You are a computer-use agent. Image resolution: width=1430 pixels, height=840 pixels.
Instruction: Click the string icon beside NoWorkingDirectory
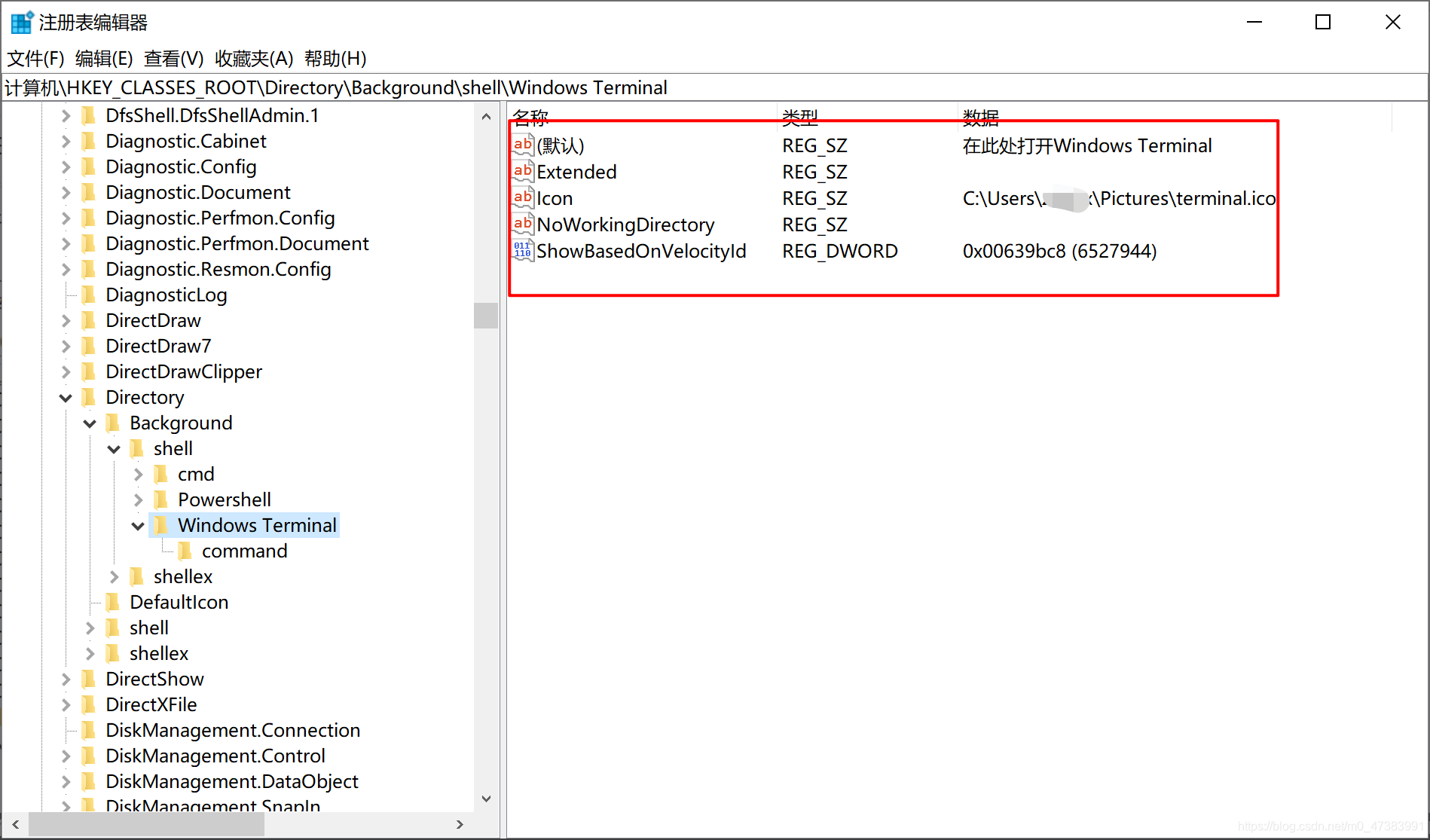pyautogui.click(x=523, y=224)
